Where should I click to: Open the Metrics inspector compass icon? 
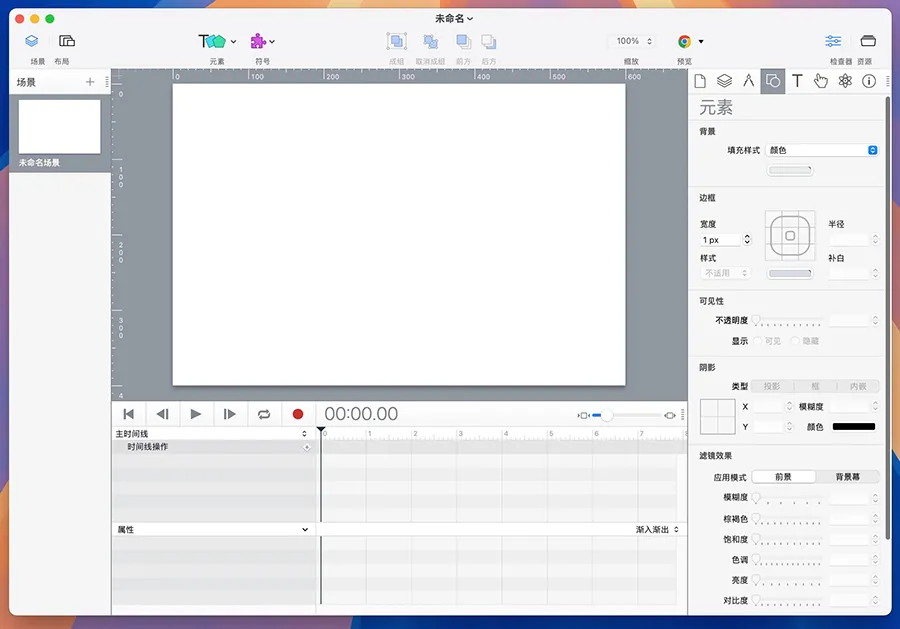click(748, 81)
